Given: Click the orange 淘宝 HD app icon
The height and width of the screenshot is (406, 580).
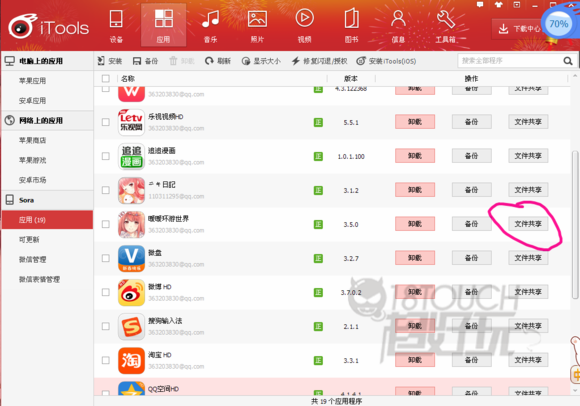Looking at the screenshot, I should (x=131, y=361).
